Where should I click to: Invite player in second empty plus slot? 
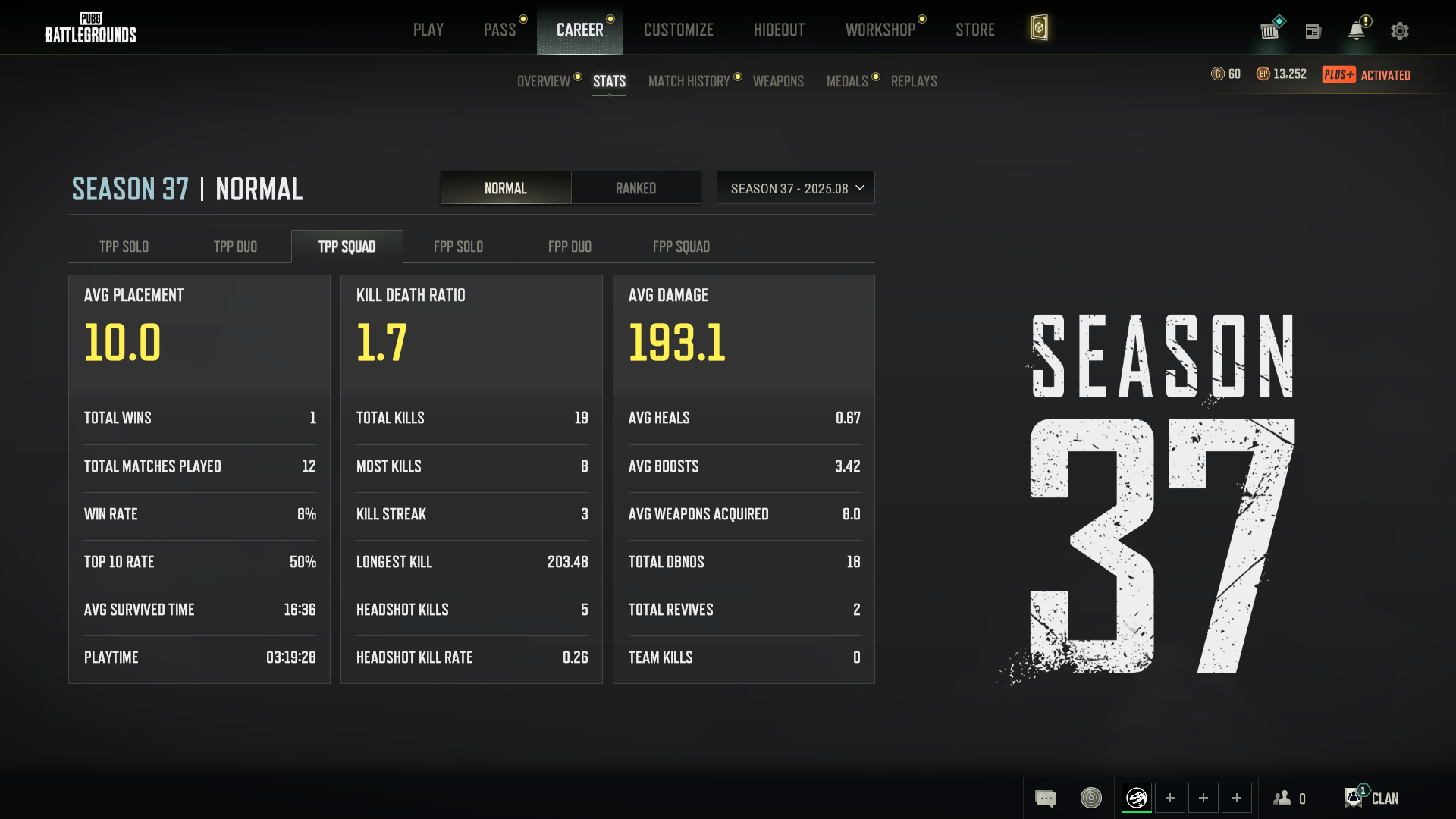[x=1203, y=798]
